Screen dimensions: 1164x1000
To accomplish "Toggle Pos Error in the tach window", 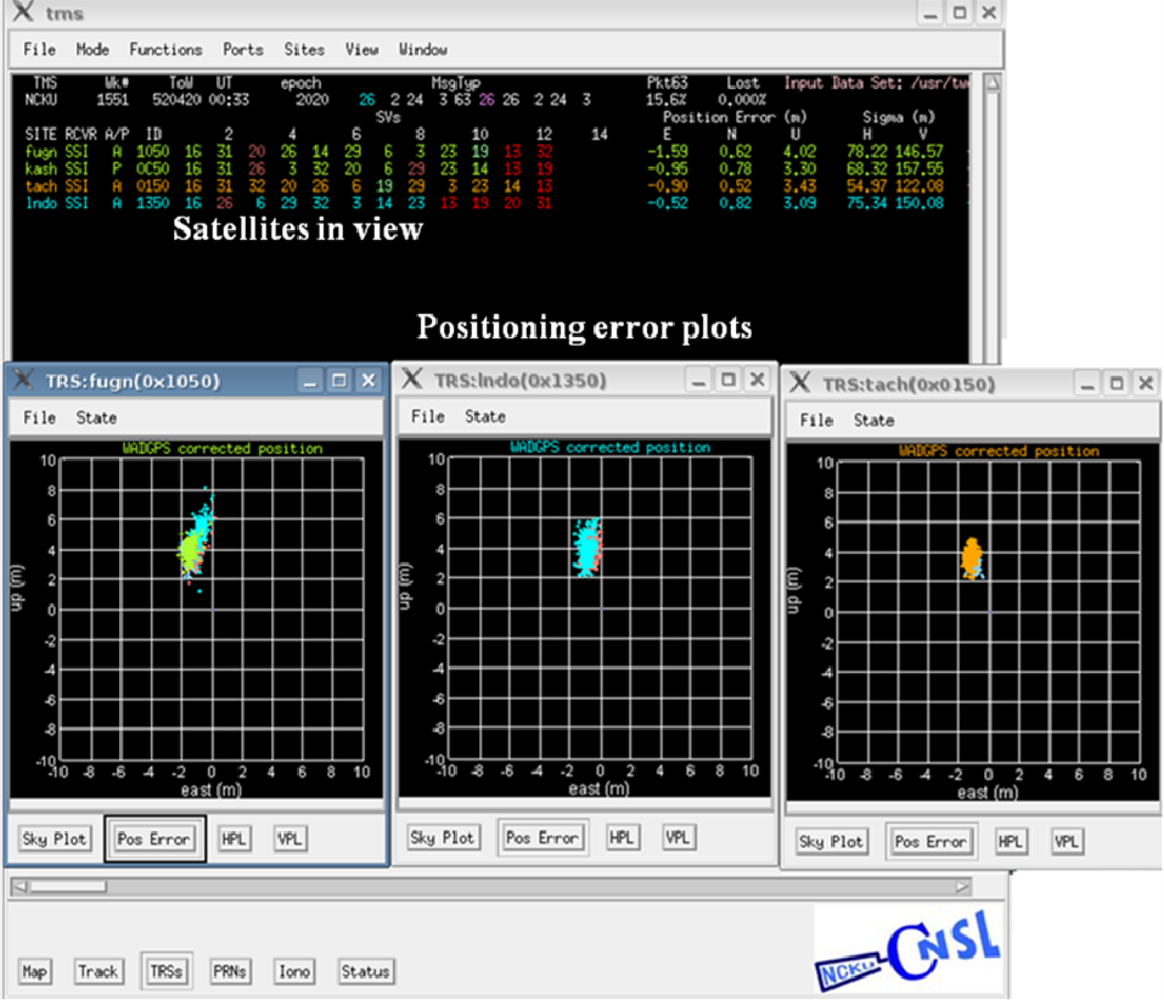I will pyautogui.click(x=930, y=842).
